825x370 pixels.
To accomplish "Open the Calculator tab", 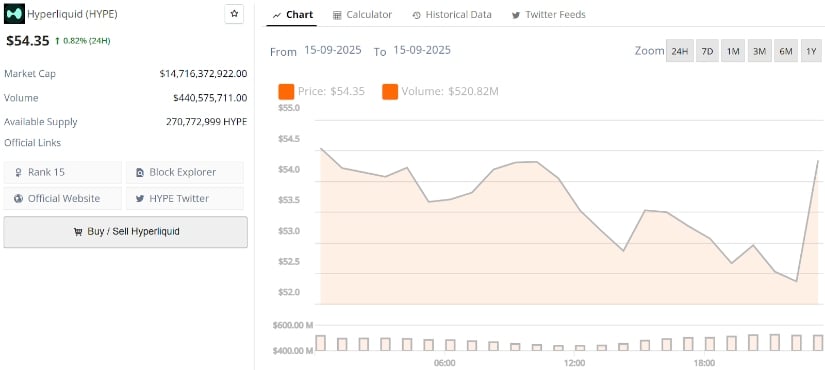I will (363, 15).
